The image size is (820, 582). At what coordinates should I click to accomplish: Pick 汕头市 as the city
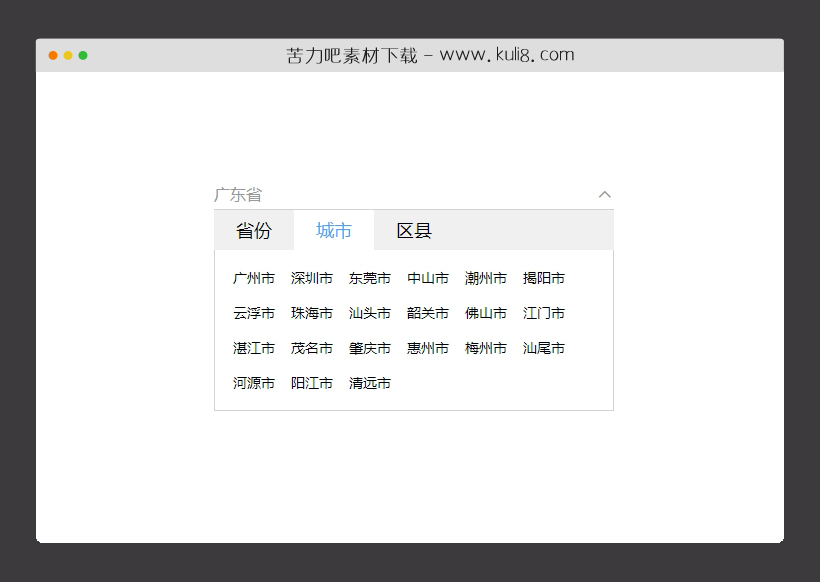coord(369,313)
